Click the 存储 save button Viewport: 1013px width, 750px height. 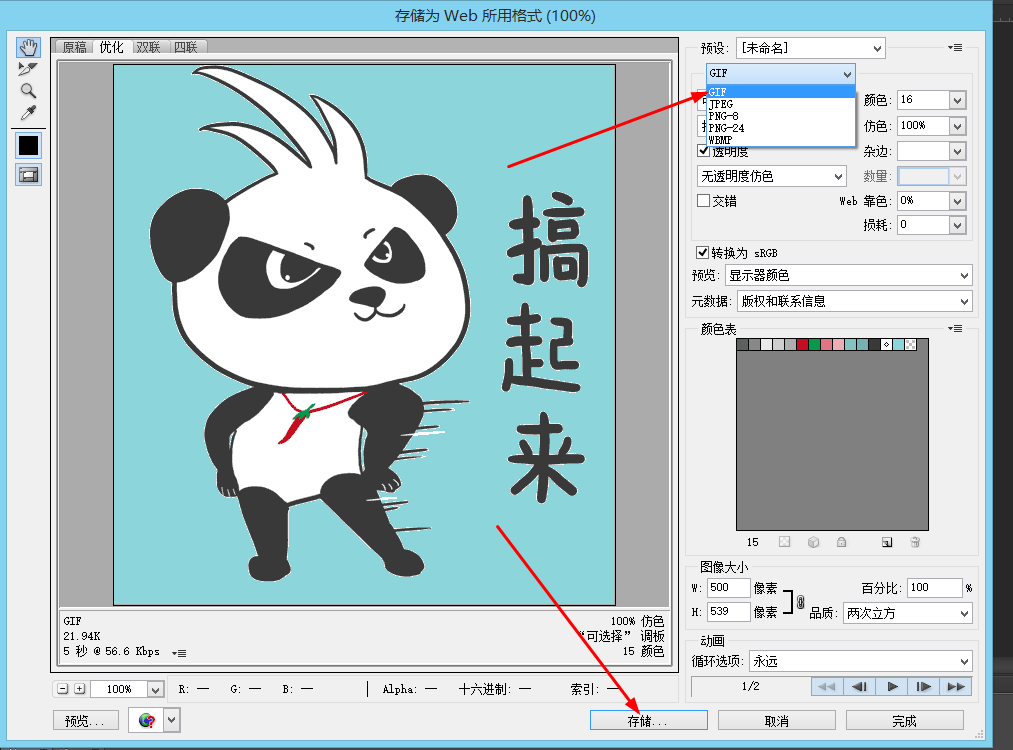648,719
